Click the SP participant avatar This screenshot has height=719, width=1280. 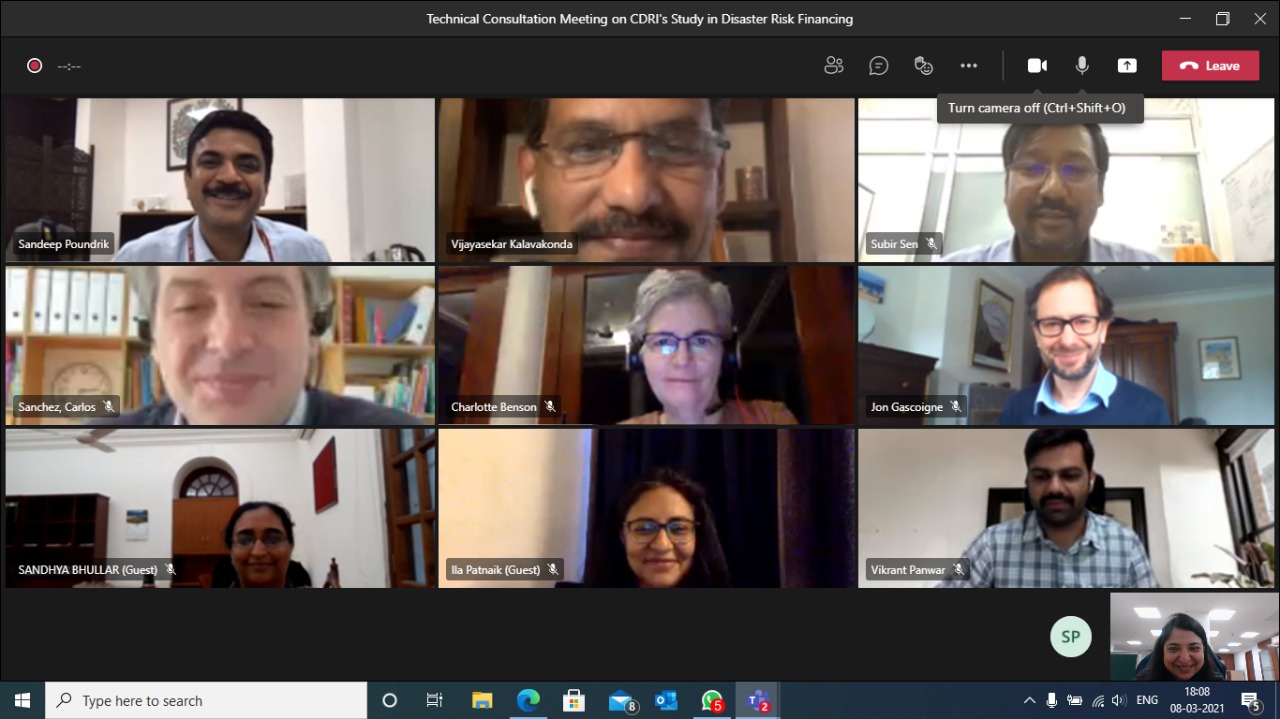click(1071, 637)
